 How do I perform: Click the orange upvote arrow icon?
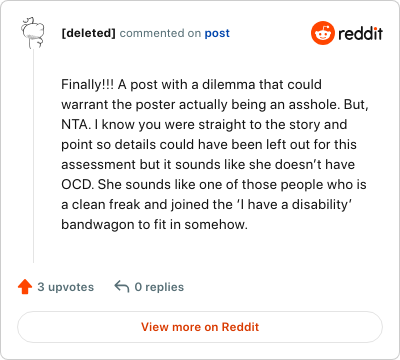25,287
